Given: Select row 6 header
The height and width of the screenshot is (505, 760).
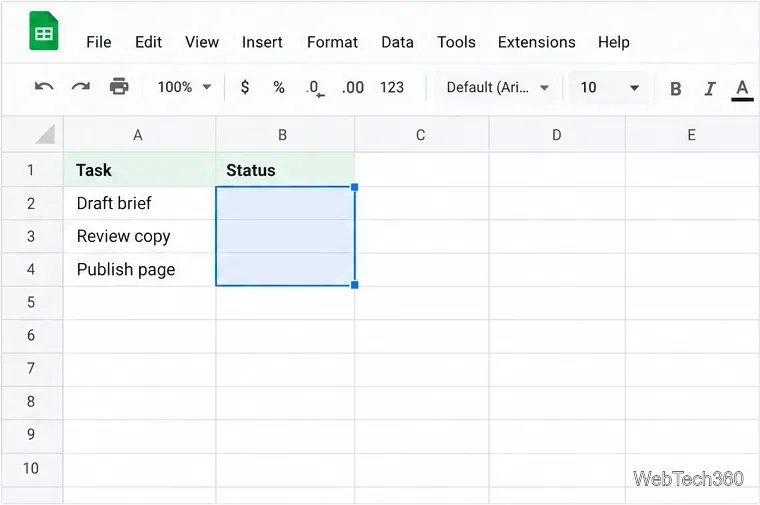Looking at the screenshot, I should pos(32,335).
